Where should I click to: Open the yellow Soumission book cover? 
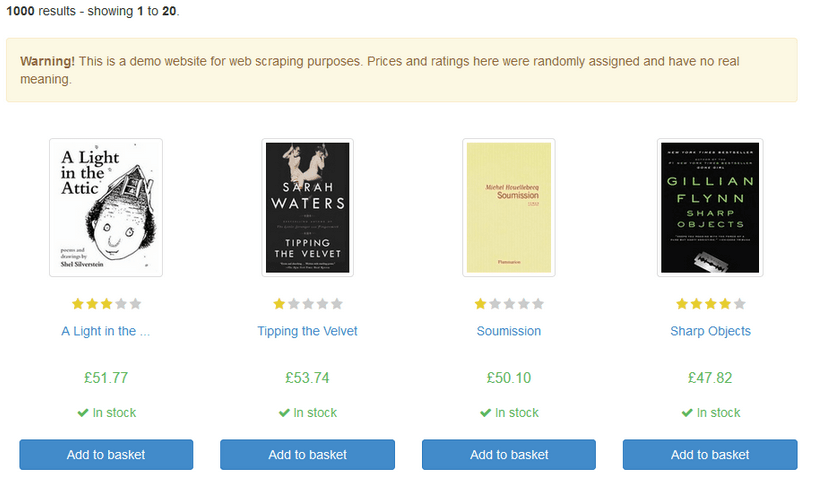point(509,208)
